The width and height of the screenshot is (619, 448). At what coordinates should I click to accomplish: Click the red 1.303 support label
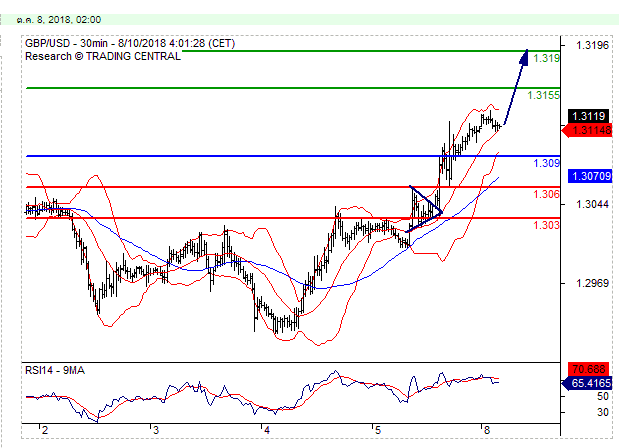tap(546, 225)
